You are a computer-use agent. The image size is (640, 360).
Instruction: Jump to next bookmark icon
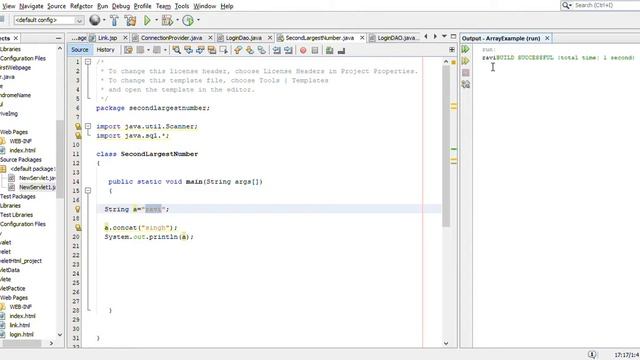tap(250, 50)
